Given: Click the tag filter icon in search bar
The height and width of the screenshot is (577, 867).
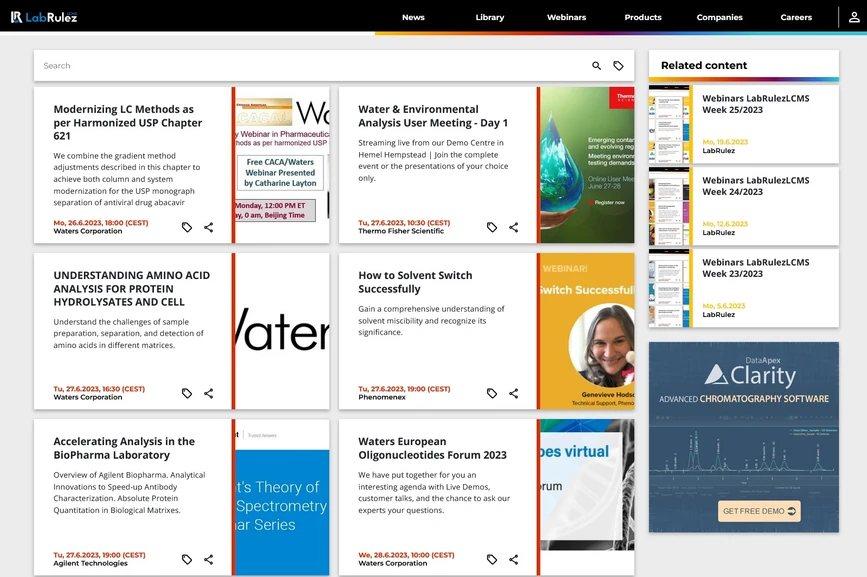Looking at the screenshot, I should [618, 66].
